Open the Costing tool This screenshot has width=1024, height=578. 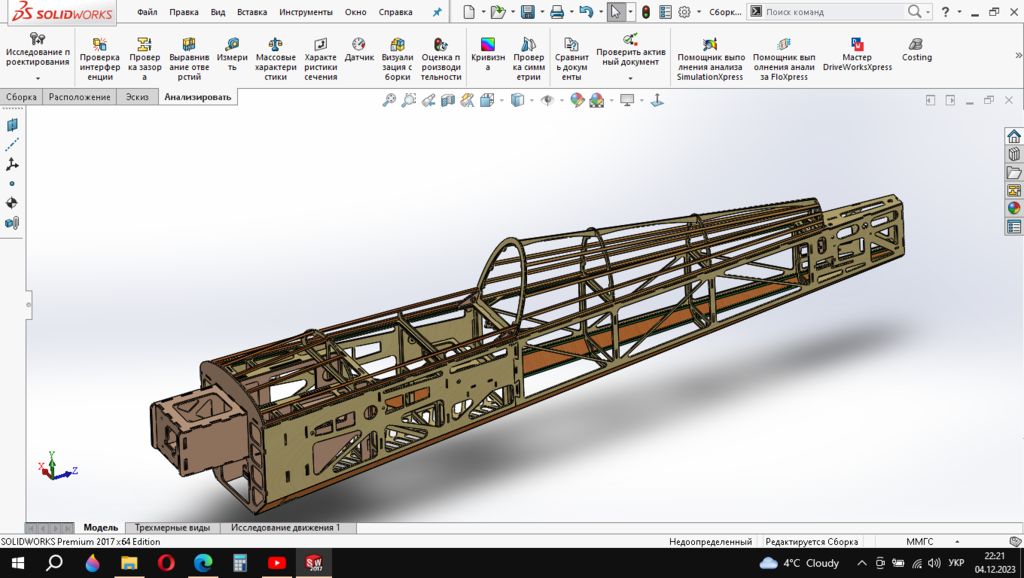pos(916,51)
